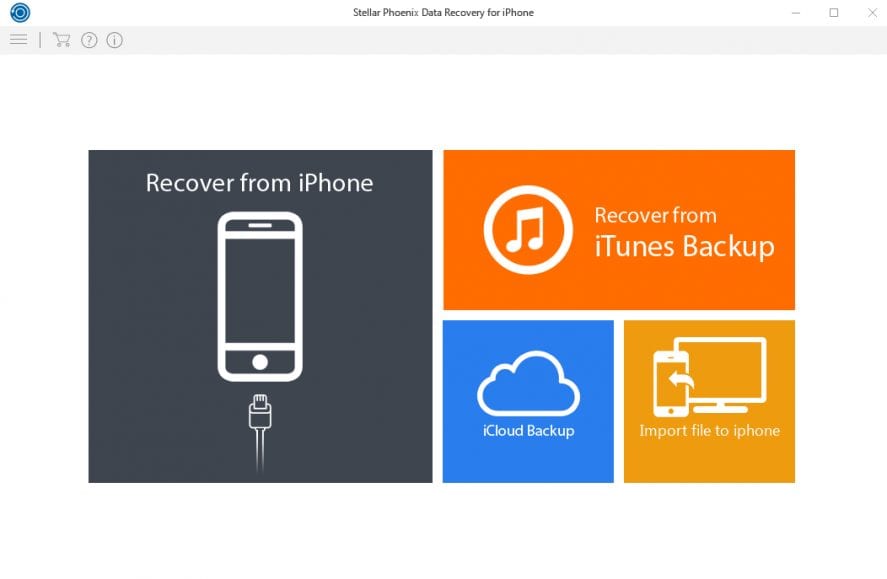This screenshot has width=887, height=579.
Task: Click the Stellar Phoenix app logo
Action: pos(19,13)
